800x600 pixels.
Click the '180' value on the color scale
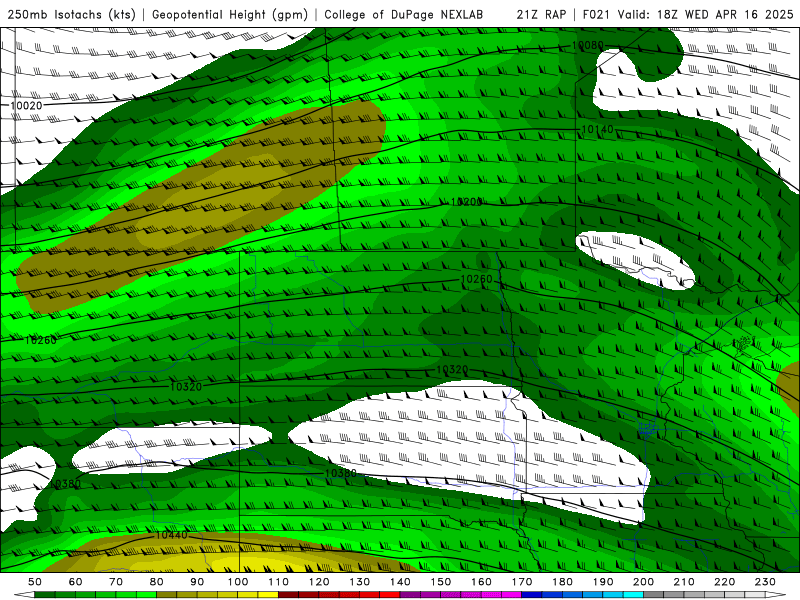tap(563, 582)
